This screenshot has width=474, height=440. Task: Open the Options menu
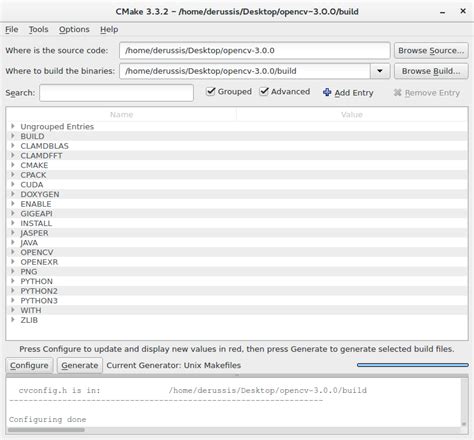click(74, 29)
